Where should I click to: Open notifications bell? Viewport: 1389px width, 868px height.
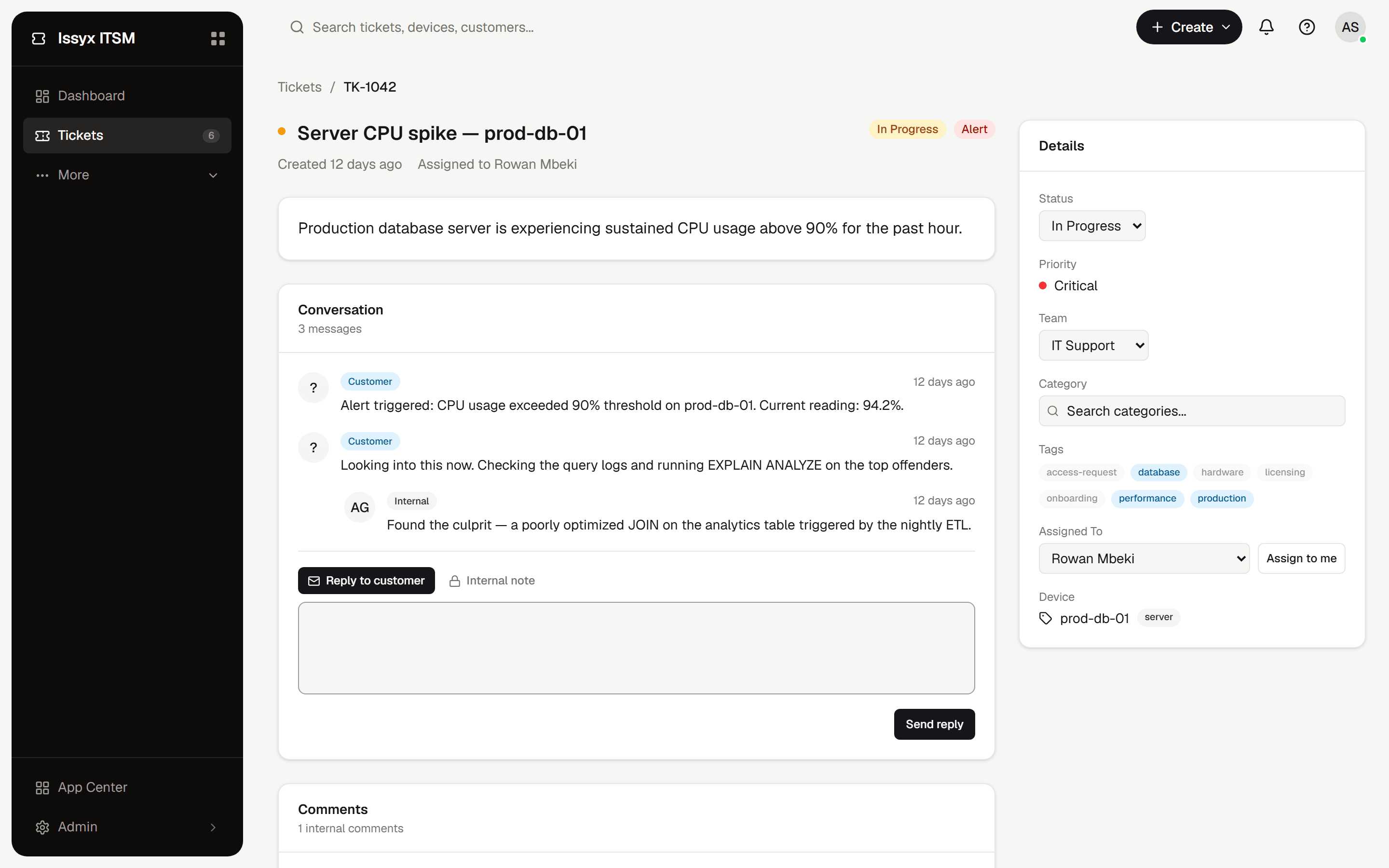1266,27
